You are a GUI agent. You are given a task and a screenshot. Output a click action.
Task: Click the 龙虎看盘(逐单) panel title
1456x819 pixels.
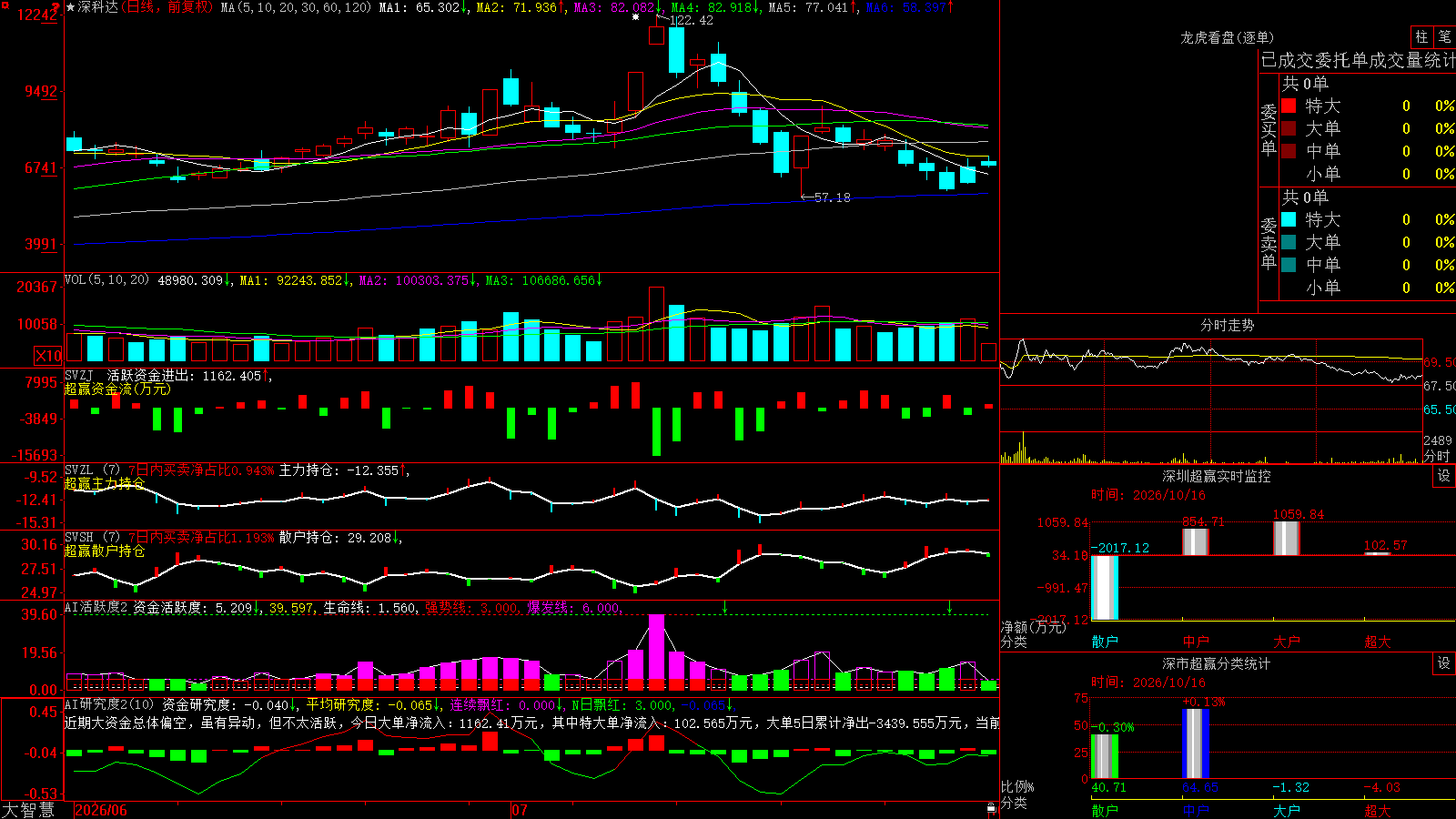[1228, 37]
